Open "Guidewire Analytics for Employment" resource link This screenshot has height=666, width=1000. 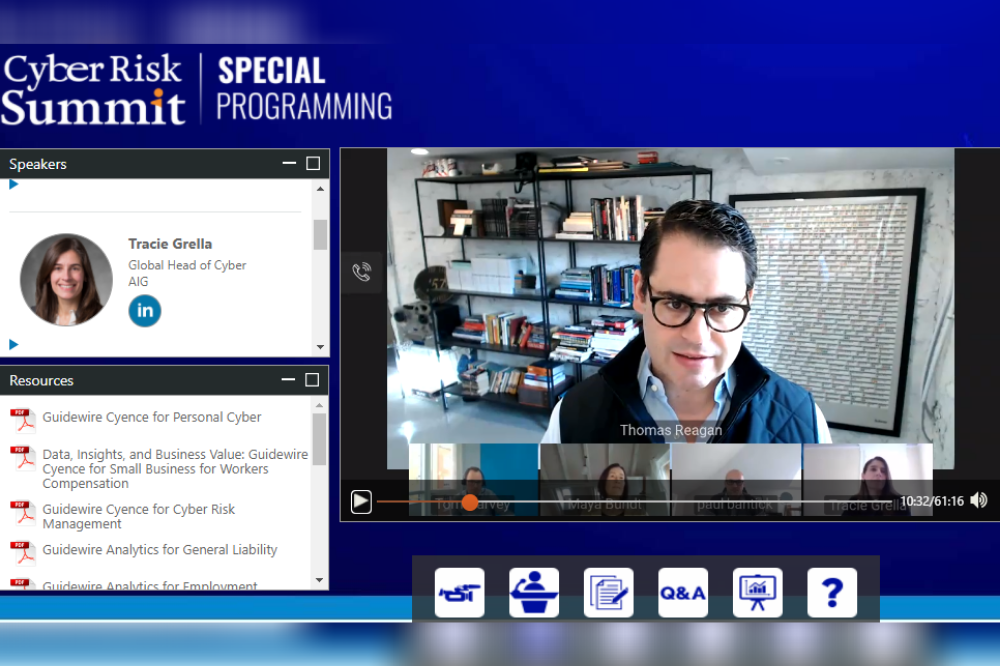(x=150, y=585)
